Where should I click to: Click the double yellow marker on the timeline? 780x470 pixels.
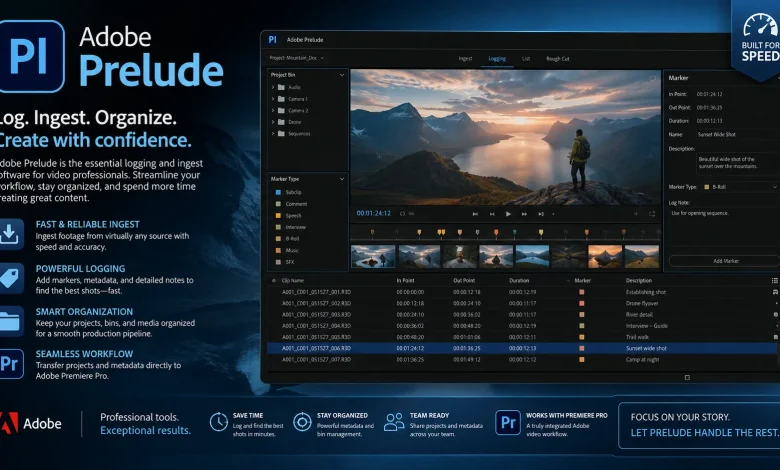(x=441, y=232)
